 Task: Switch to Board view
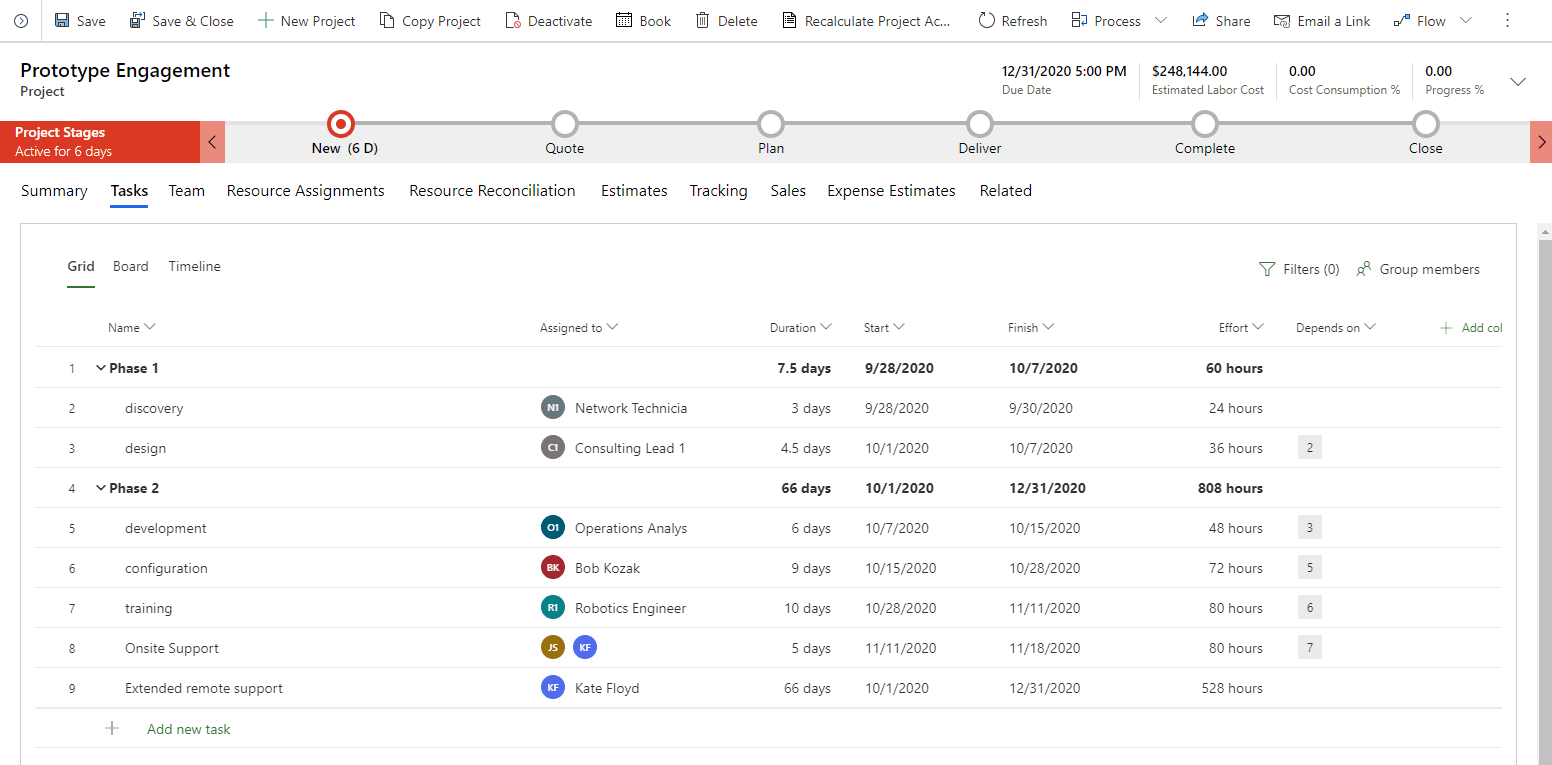pyautogui.click(x=130, y=267)
